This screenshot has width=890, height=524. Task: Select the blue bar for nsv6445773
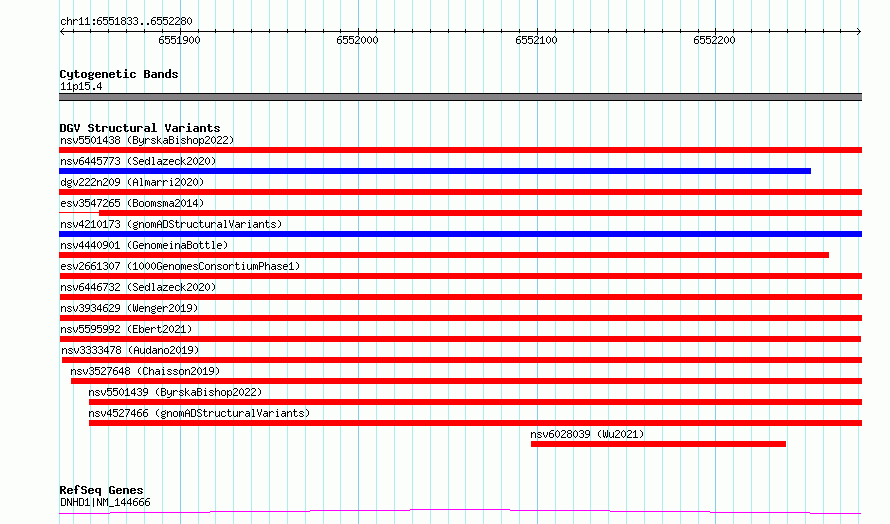[x=435, y=171]
